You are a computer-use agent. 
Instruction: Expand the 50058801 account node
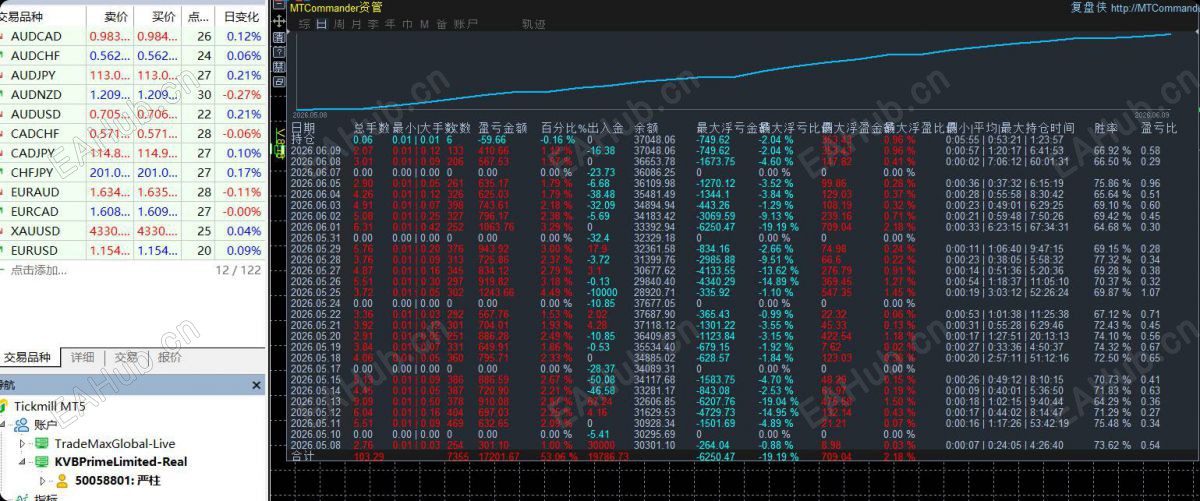coord(42,481)
